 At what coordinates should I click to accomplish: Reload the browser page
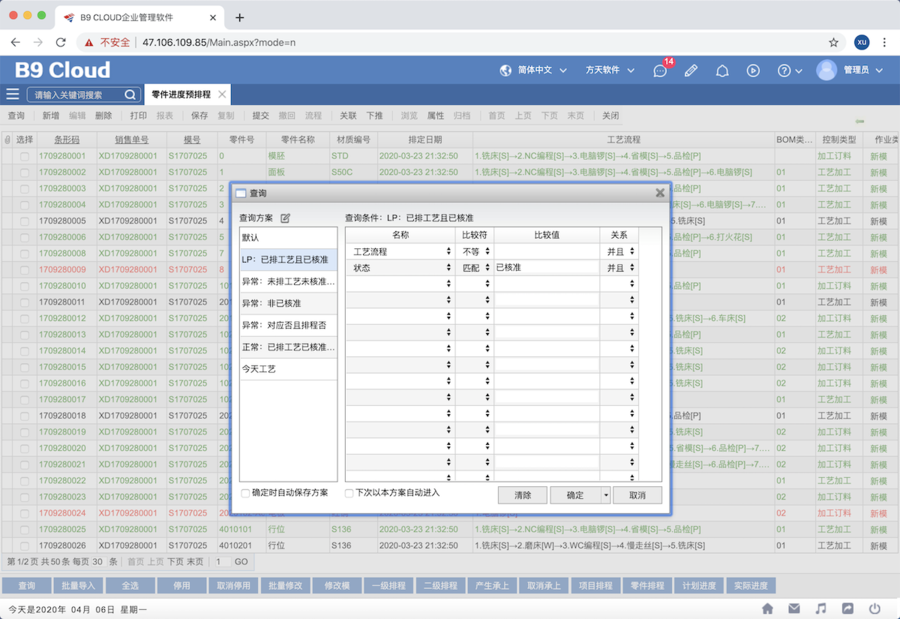[x=60, y=42]
